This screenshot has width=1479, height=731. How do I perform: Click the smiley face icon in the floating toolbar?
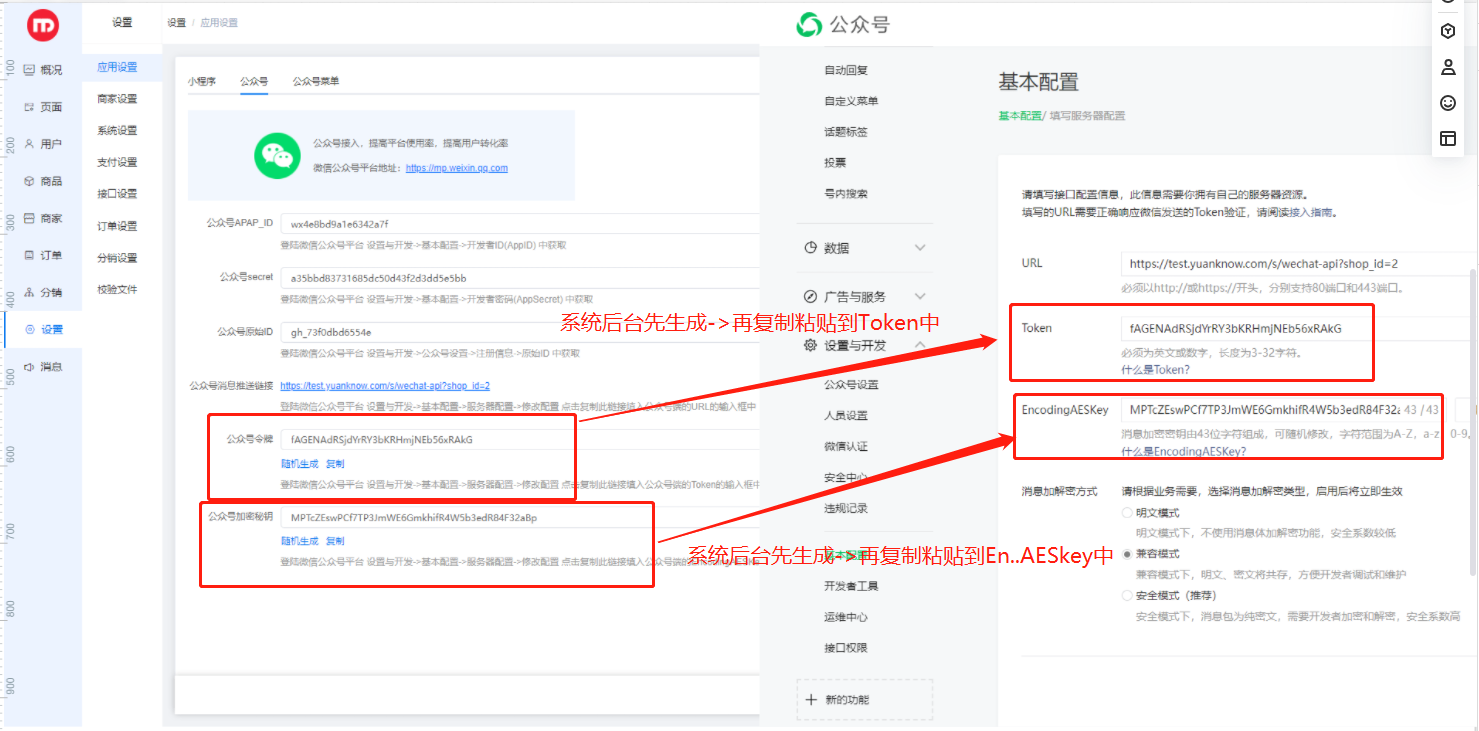pos(1447,102)
